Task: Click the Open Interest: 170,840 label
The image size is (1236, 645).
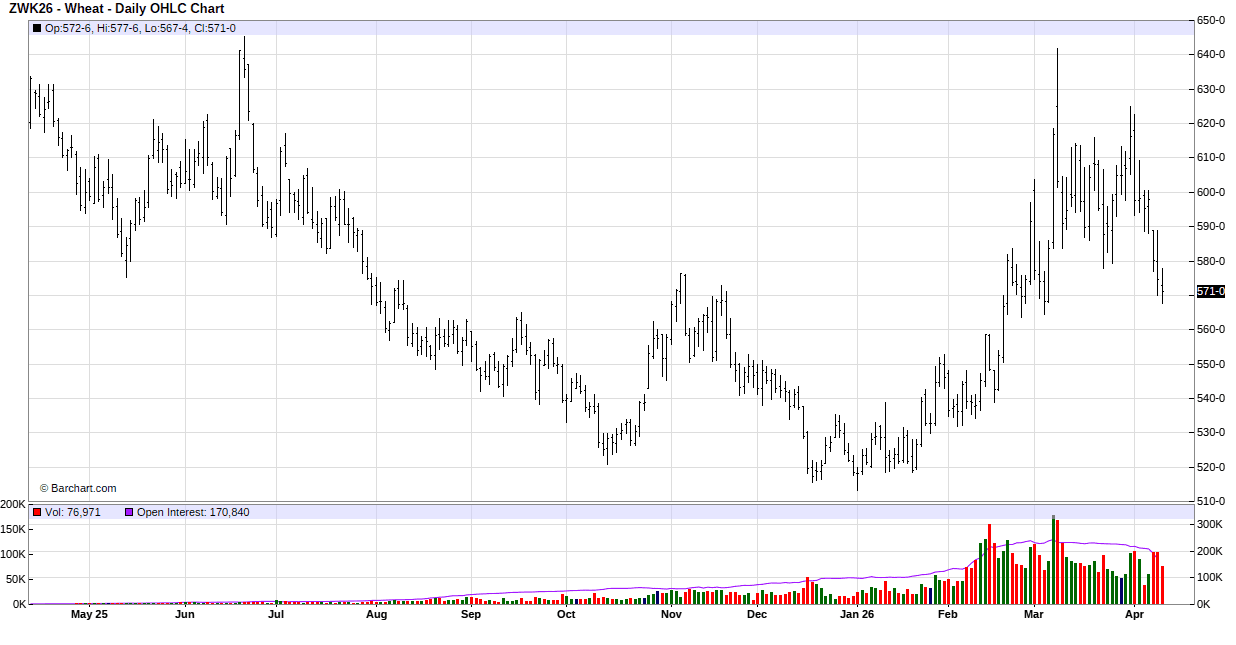Action: 193,512
